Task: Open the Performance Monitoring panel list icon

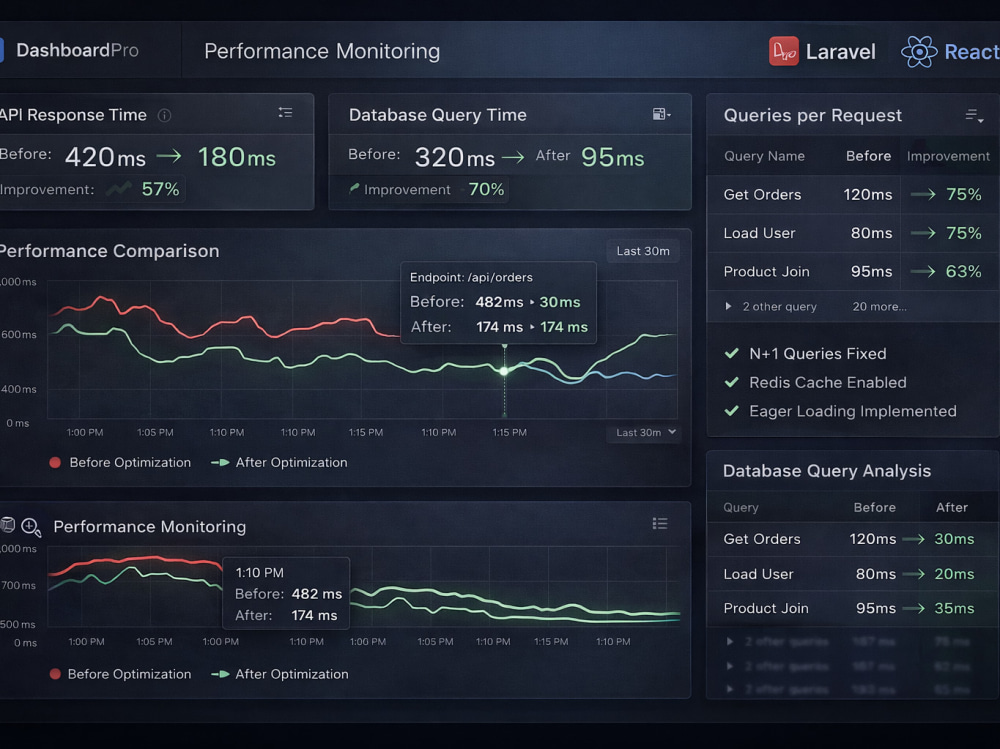Action: coord(660,524)
